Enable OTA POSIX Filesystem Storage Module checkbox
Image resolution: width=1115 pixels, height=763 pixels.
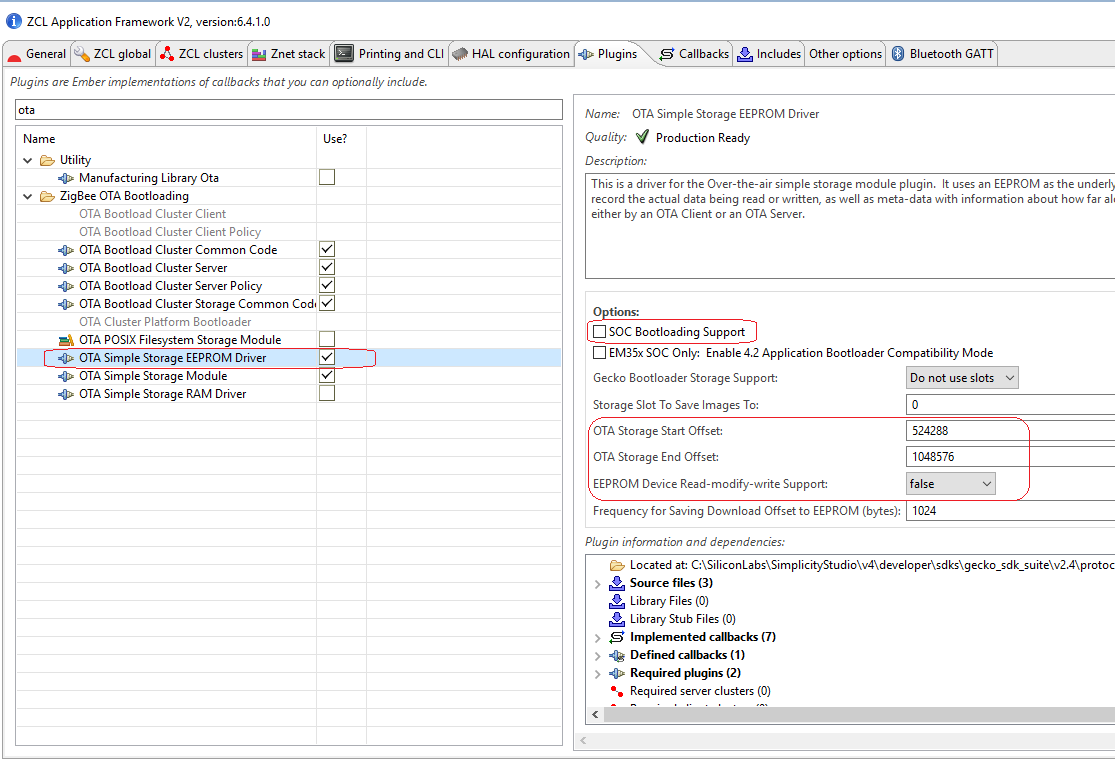327,339
